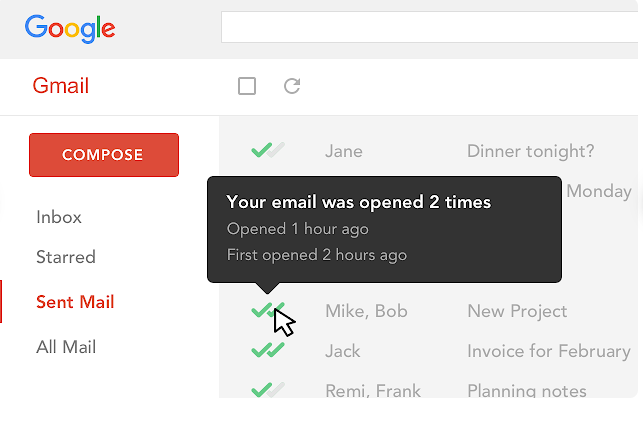Click the Google logo

[70, 29]
